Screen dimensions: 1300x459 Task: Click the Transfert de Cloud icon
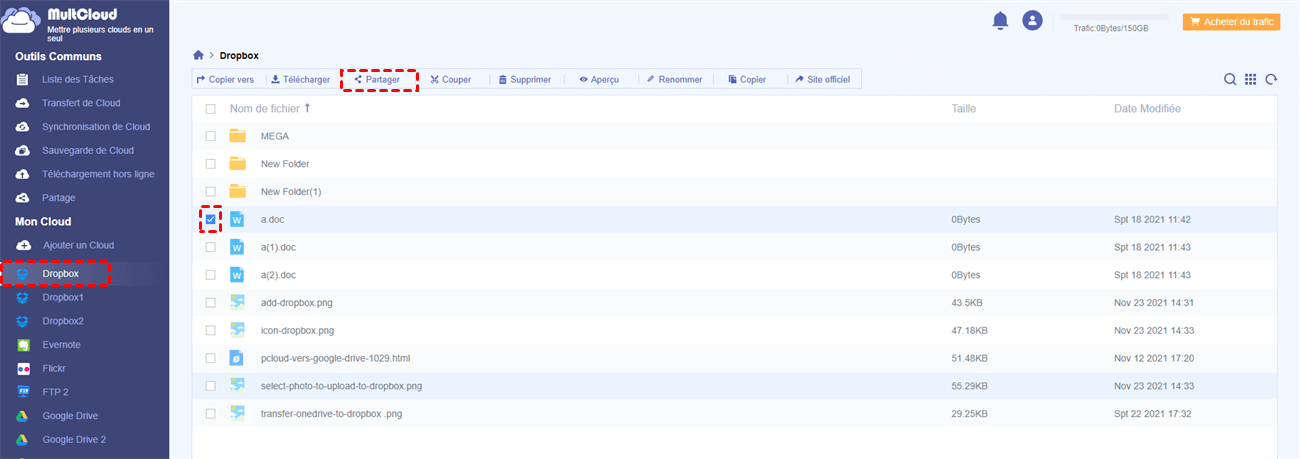pyautogui.click(x=22, y=103)
